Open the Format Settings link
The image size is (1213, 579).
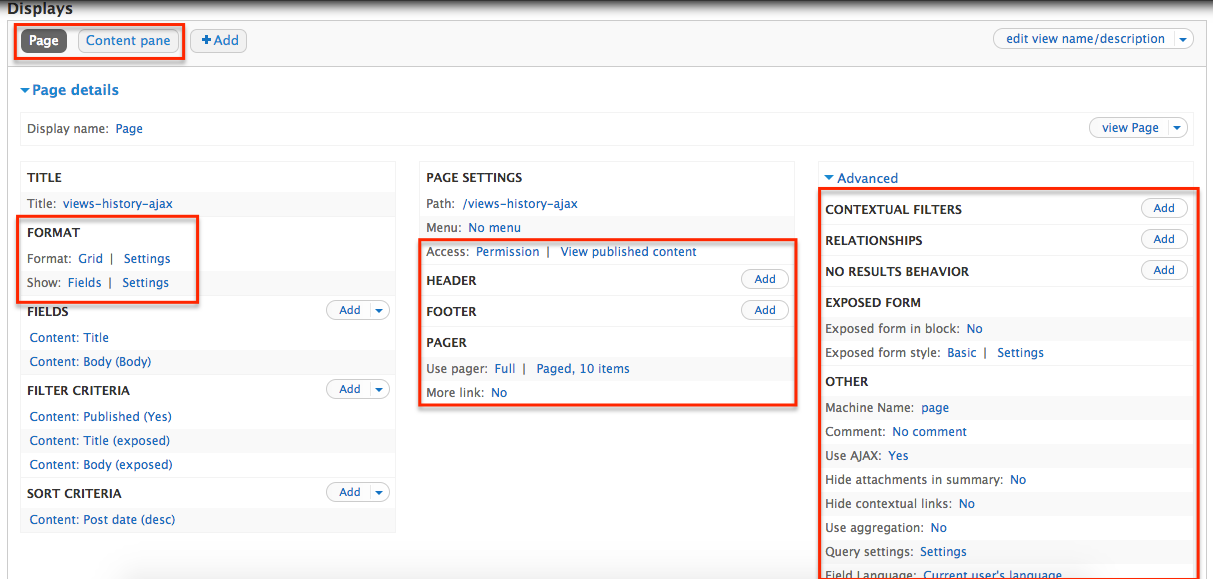(x=146, y=258)
